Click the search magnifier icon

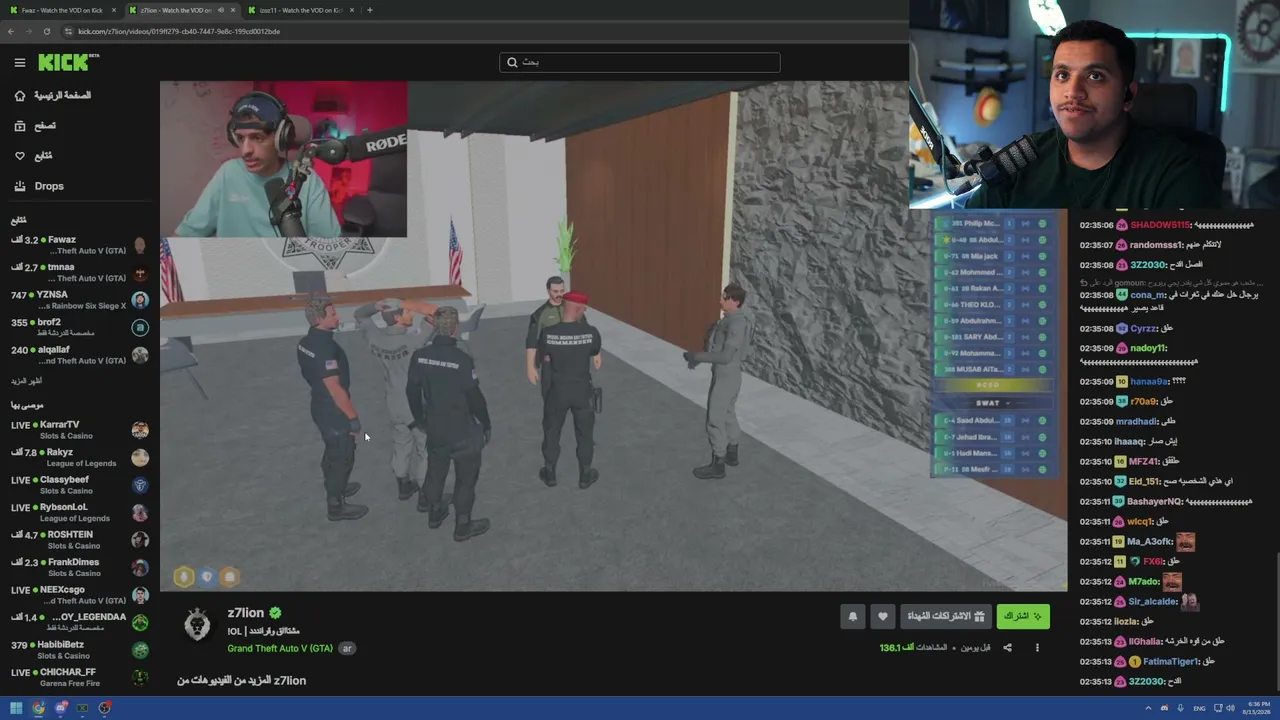(x=512, y=62)
